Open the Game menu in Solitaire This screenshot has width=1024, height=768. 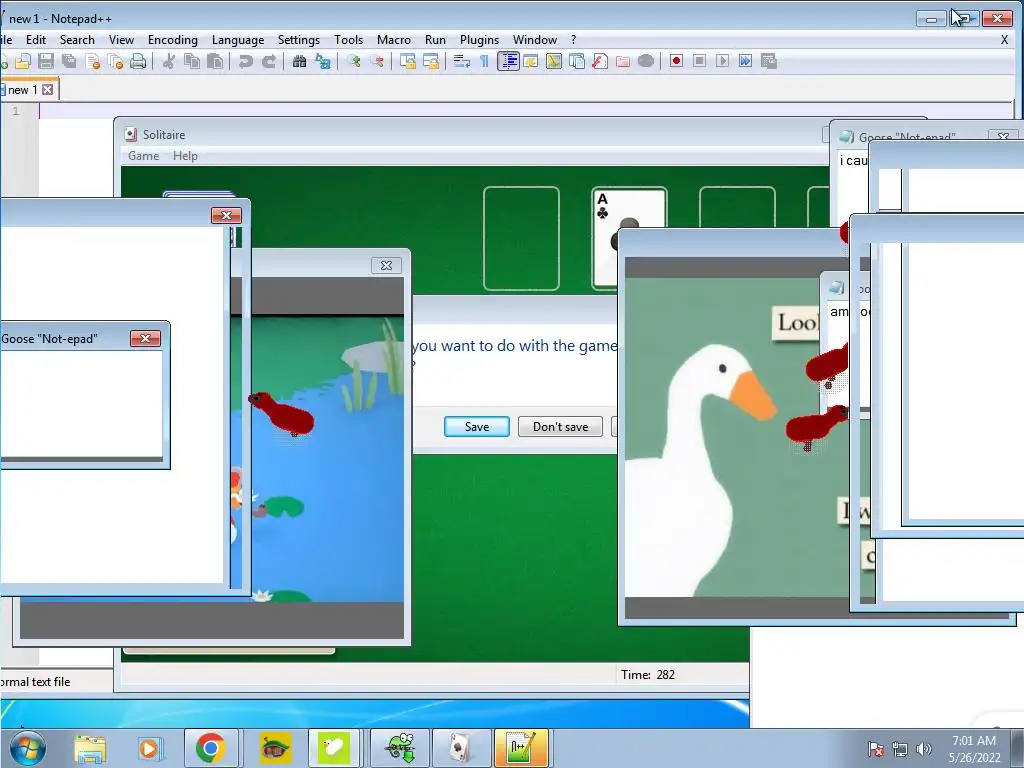[144, 156]
